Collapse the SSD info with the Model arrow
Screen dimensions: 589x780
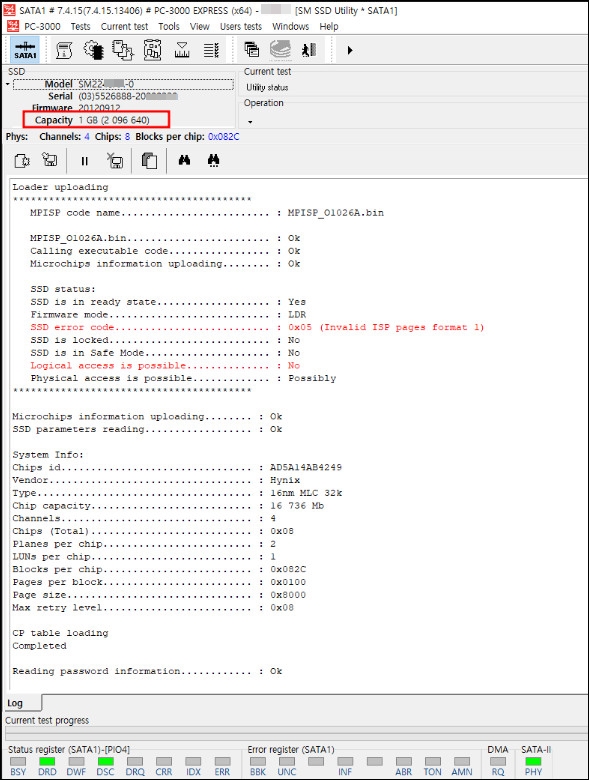point(7,84)
